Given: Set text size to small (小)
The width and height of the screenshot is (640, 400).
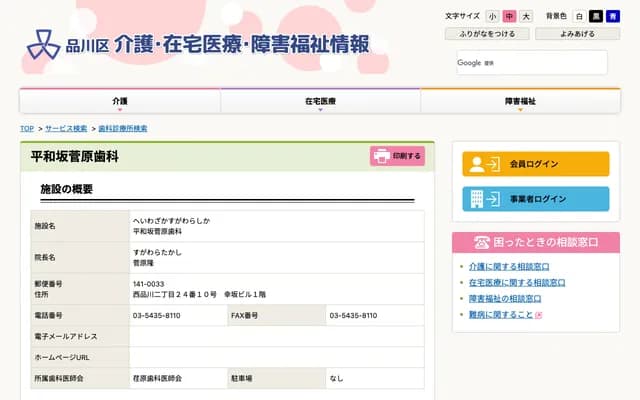Looking at the screenshot, I should [492, 17].
